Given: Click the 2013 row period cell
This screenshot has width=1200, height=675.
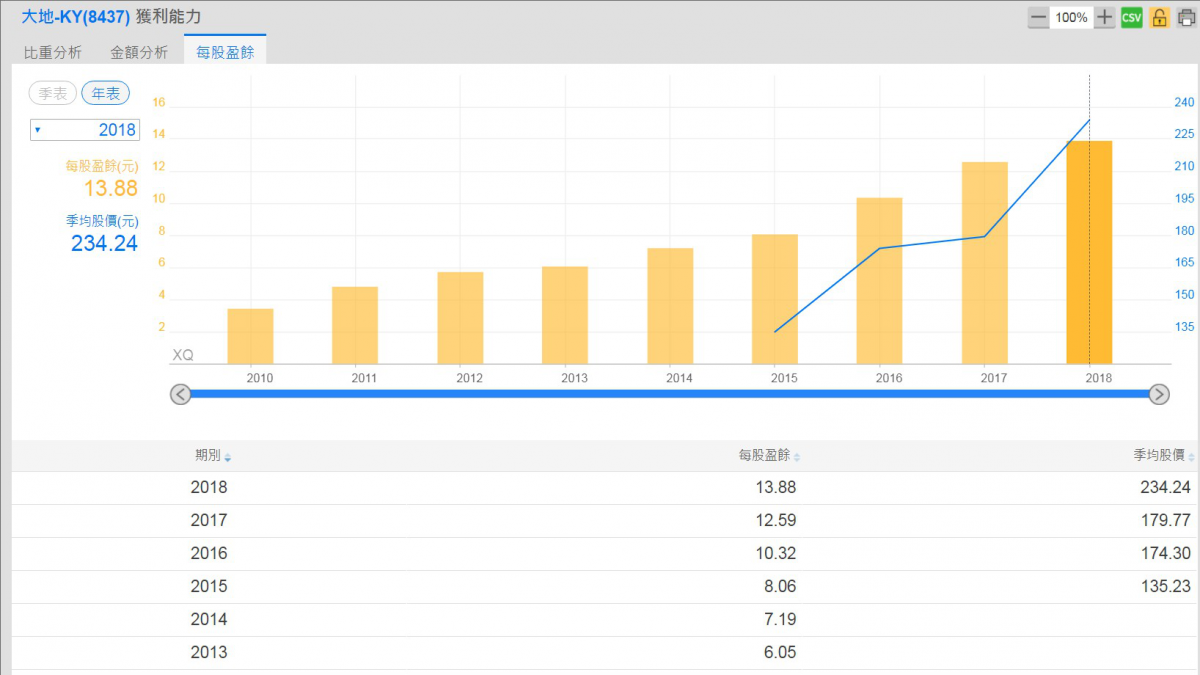Looking at the screenshot, I should [x=209, y=652].
